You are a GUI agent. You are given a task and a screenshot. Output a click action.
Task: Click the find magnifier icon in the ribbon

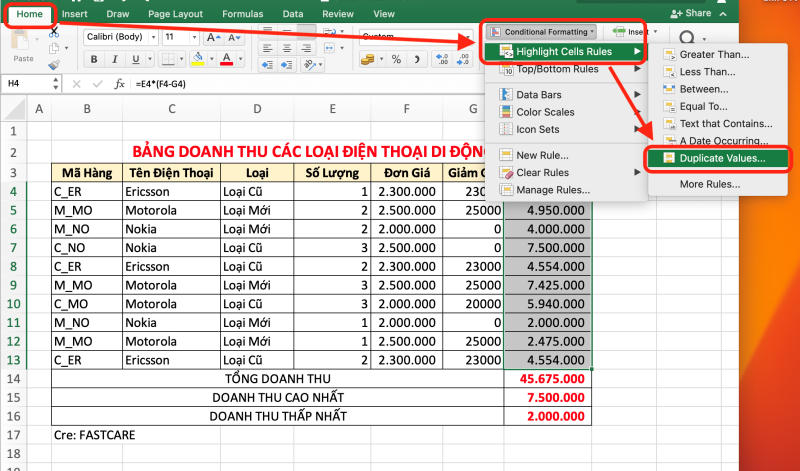(687, 38)
